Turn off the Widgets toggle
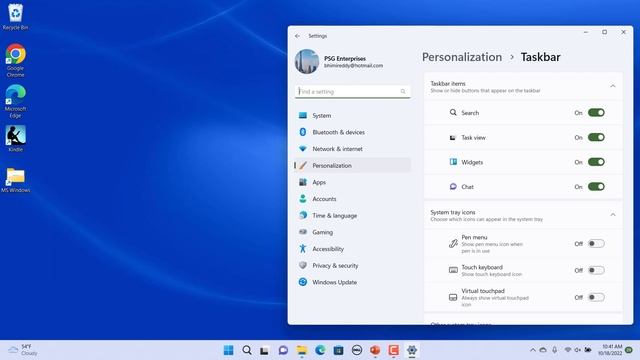This screenshot has width=640, height=360. click(x=596, y=162)
